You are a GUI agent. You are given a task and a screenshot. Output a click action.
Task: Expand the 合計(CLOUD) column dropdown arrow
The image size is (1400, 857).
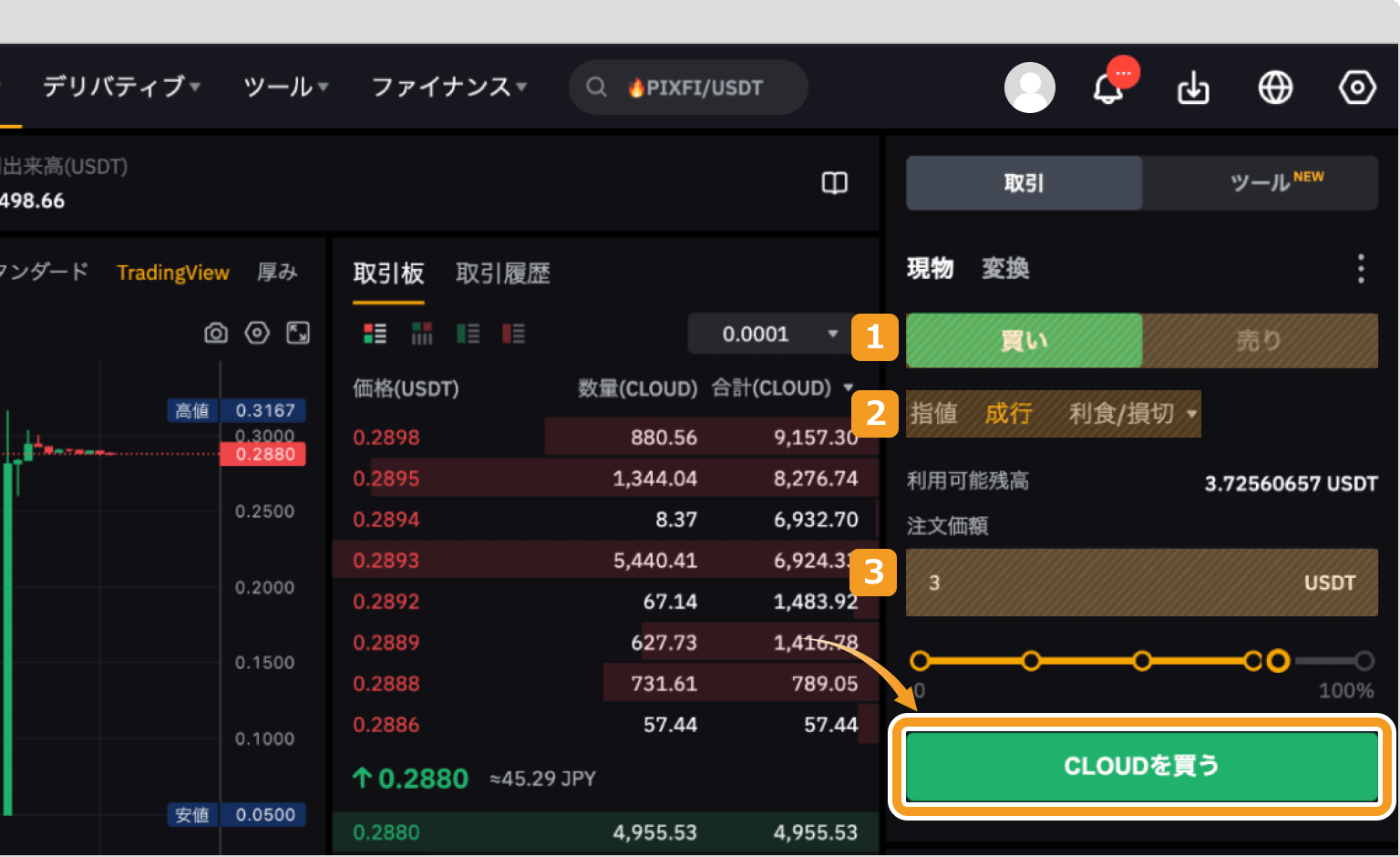coord(848,388)
